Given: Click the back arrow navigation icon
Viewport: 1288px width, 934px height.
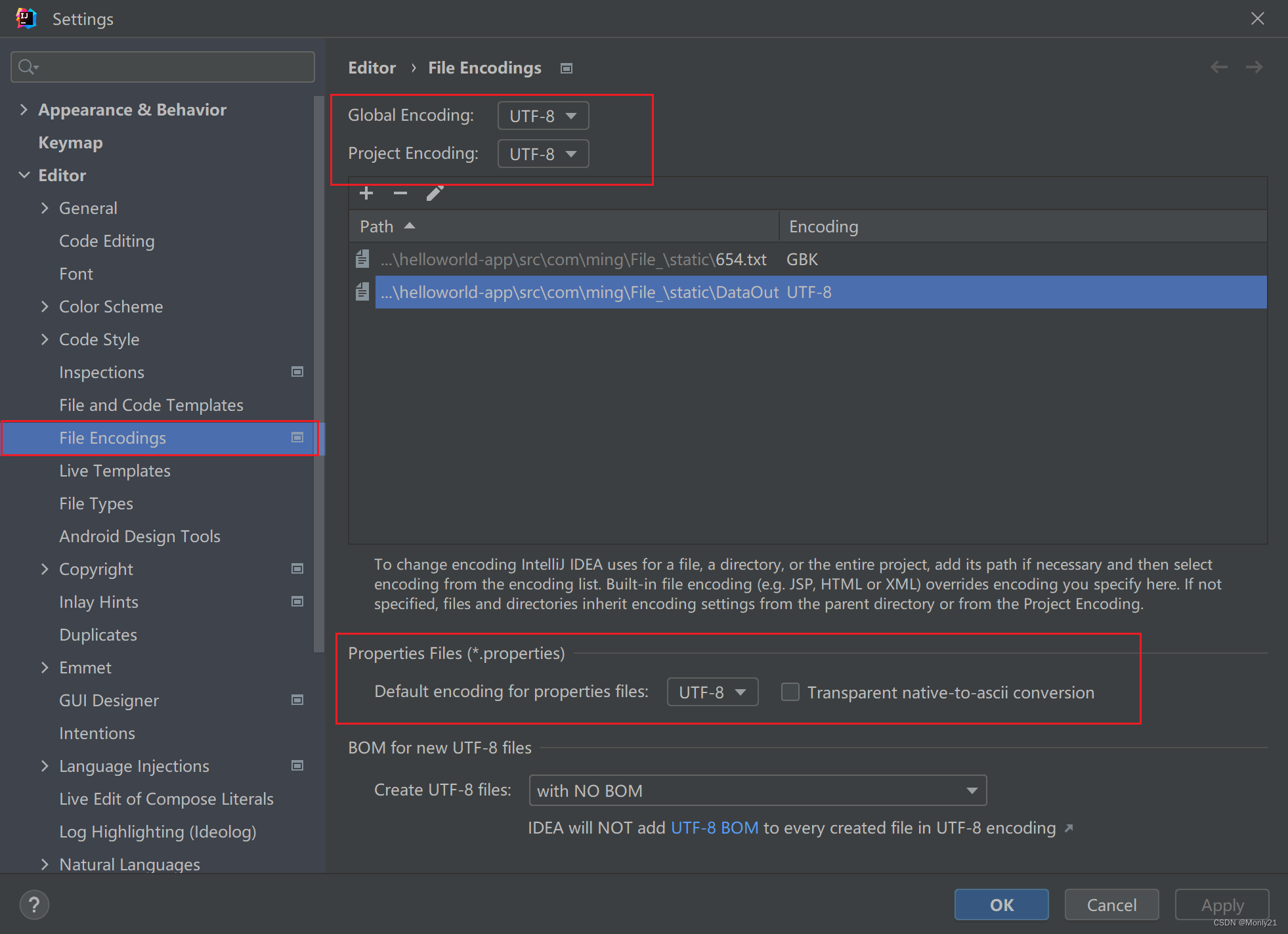Looking at the screenshot, I should (1219, 67).
